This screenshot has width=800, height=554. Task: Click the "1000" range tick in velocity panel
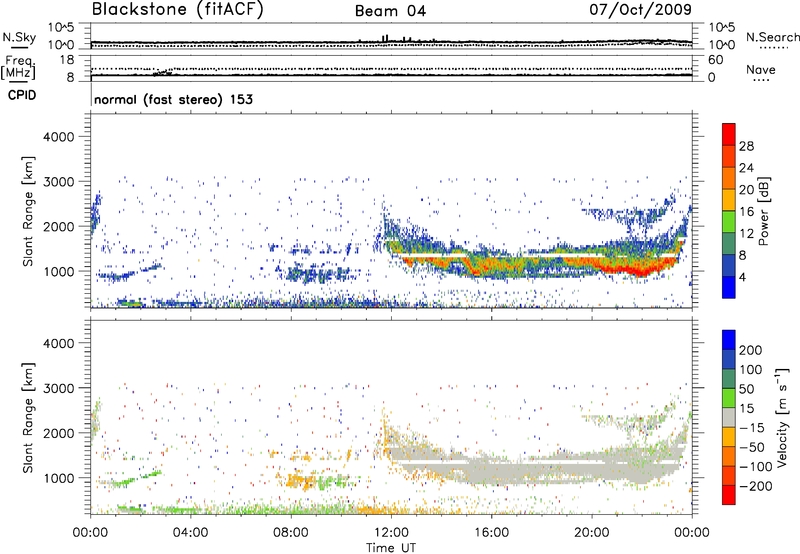click(58, 478)
